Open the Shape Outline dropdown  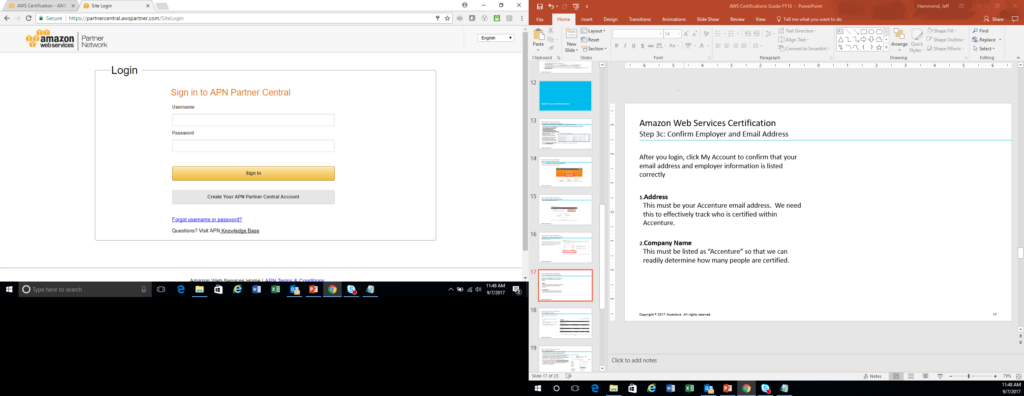[x=945, y=40]
